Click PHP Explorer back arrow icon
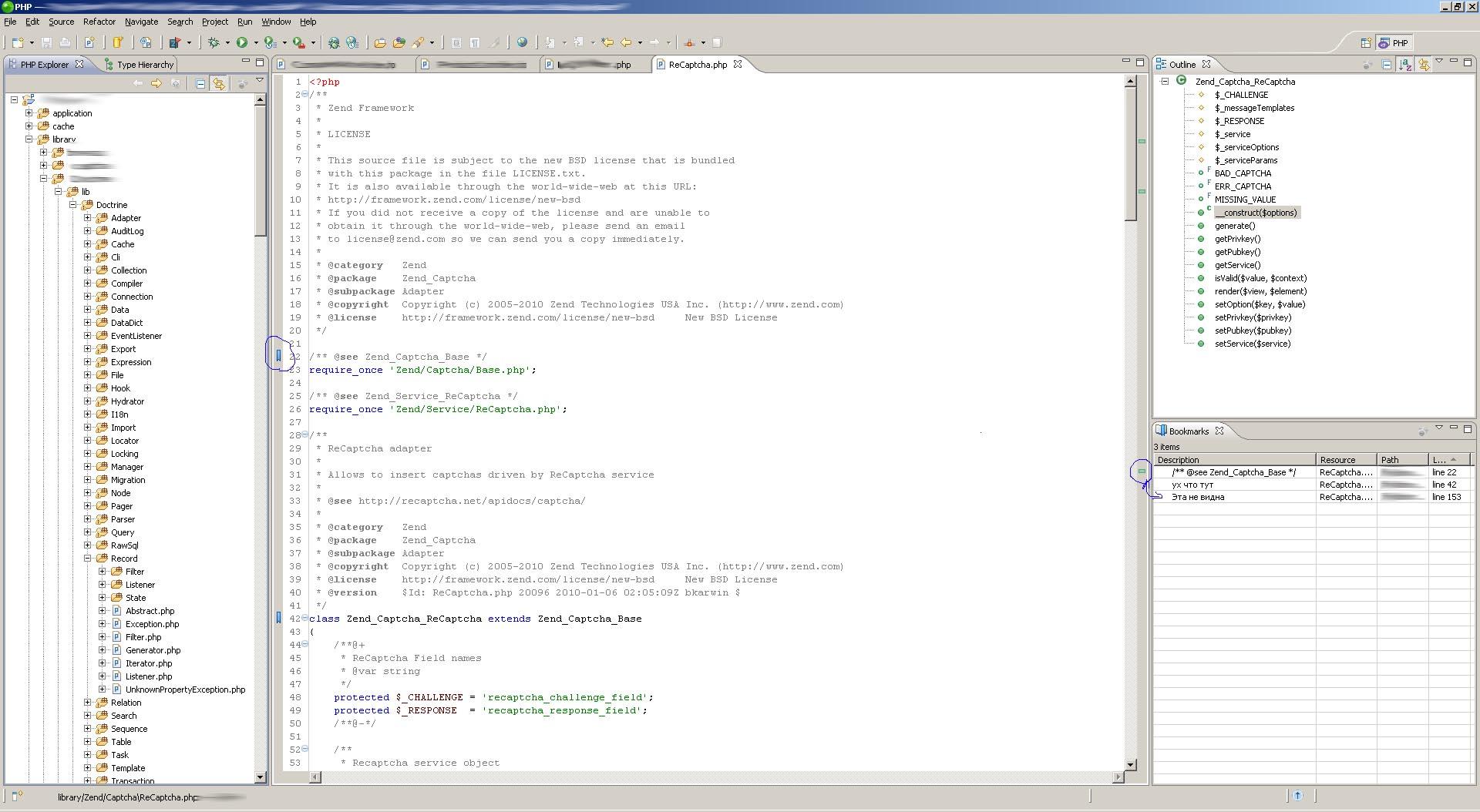 (138, 83)
